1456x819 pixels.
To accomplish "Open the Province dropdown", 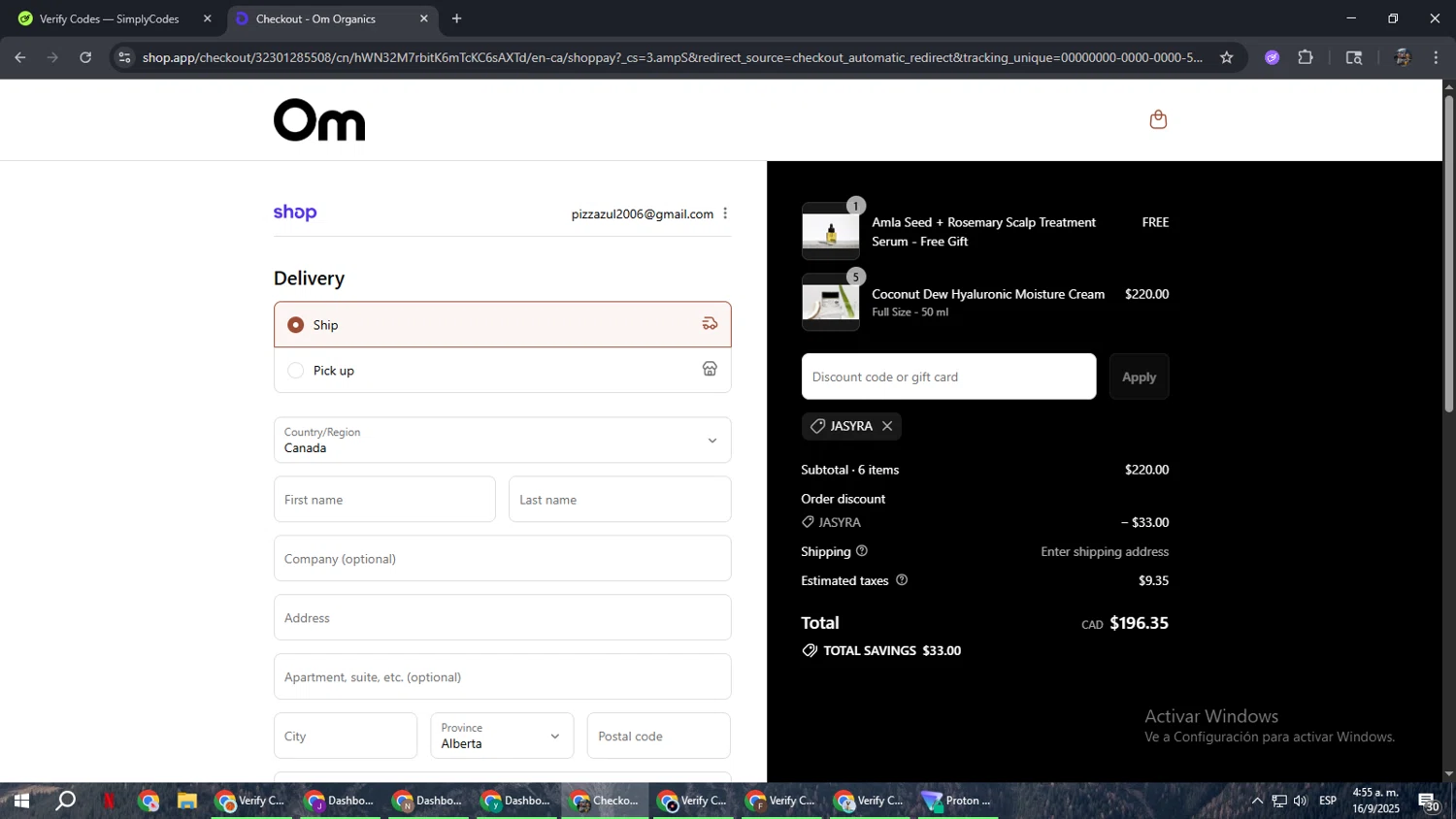I will pyautogui.click(x=502, y=736).
